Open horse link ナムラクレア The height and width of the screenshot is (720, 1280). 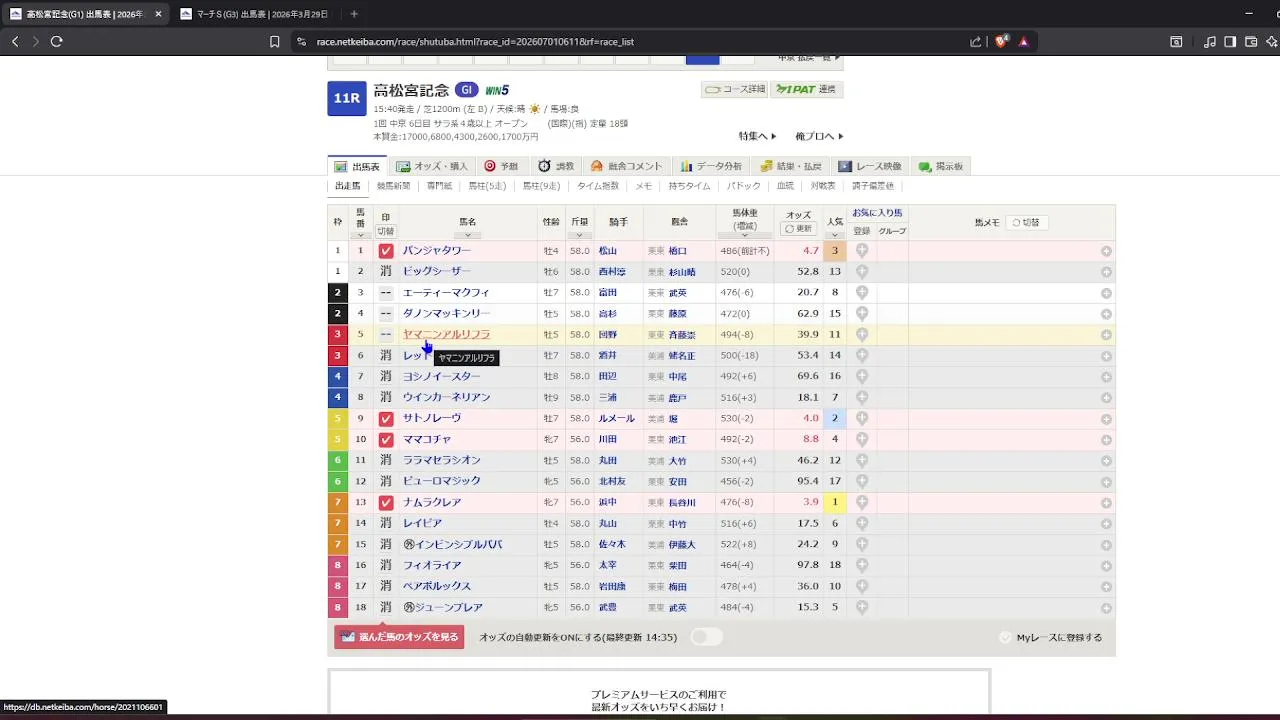[432, 503]
